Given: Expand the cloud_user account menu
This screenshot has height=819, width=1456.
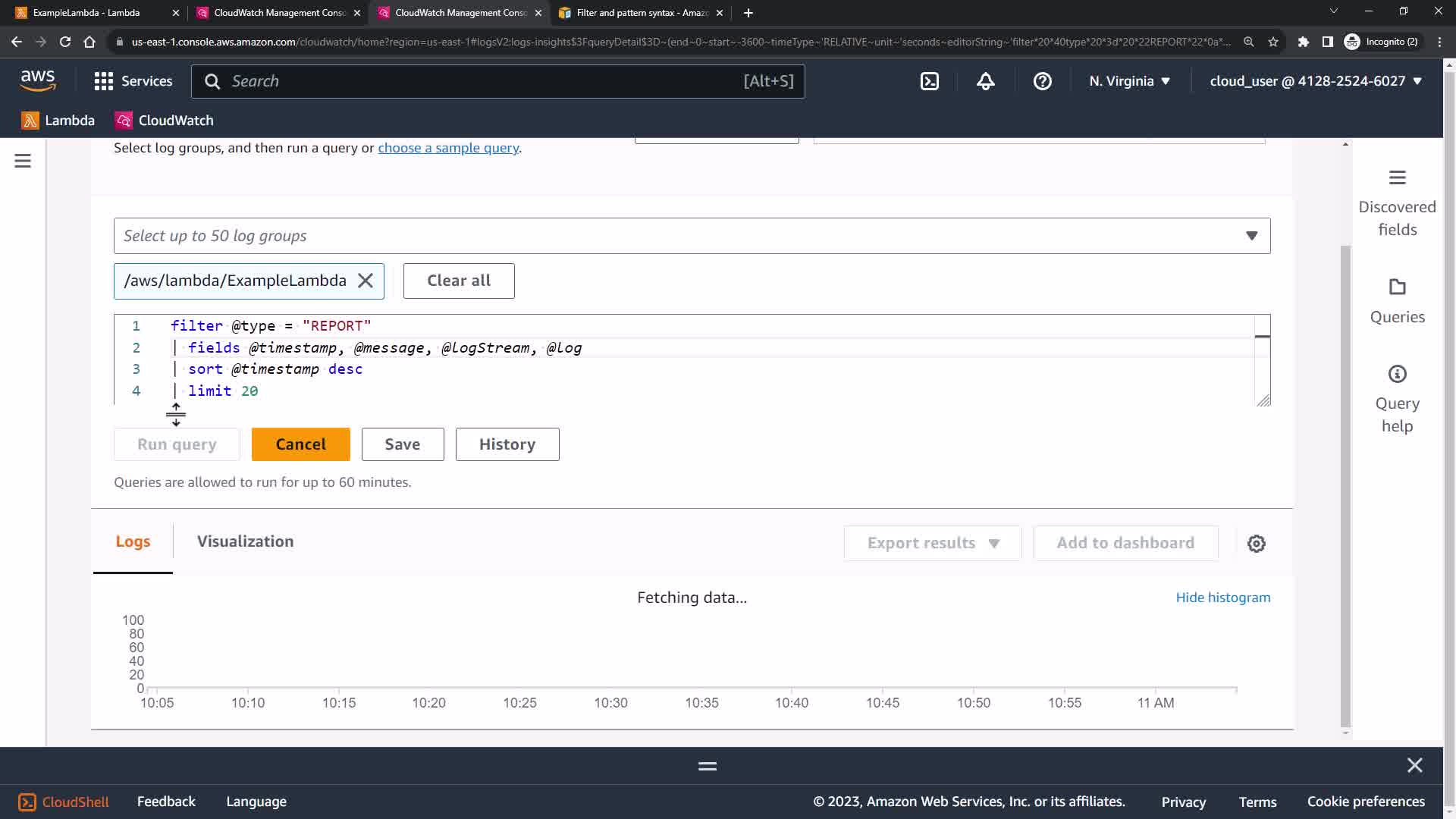Looking at the screenshot, I should (x=1315, y=81).
